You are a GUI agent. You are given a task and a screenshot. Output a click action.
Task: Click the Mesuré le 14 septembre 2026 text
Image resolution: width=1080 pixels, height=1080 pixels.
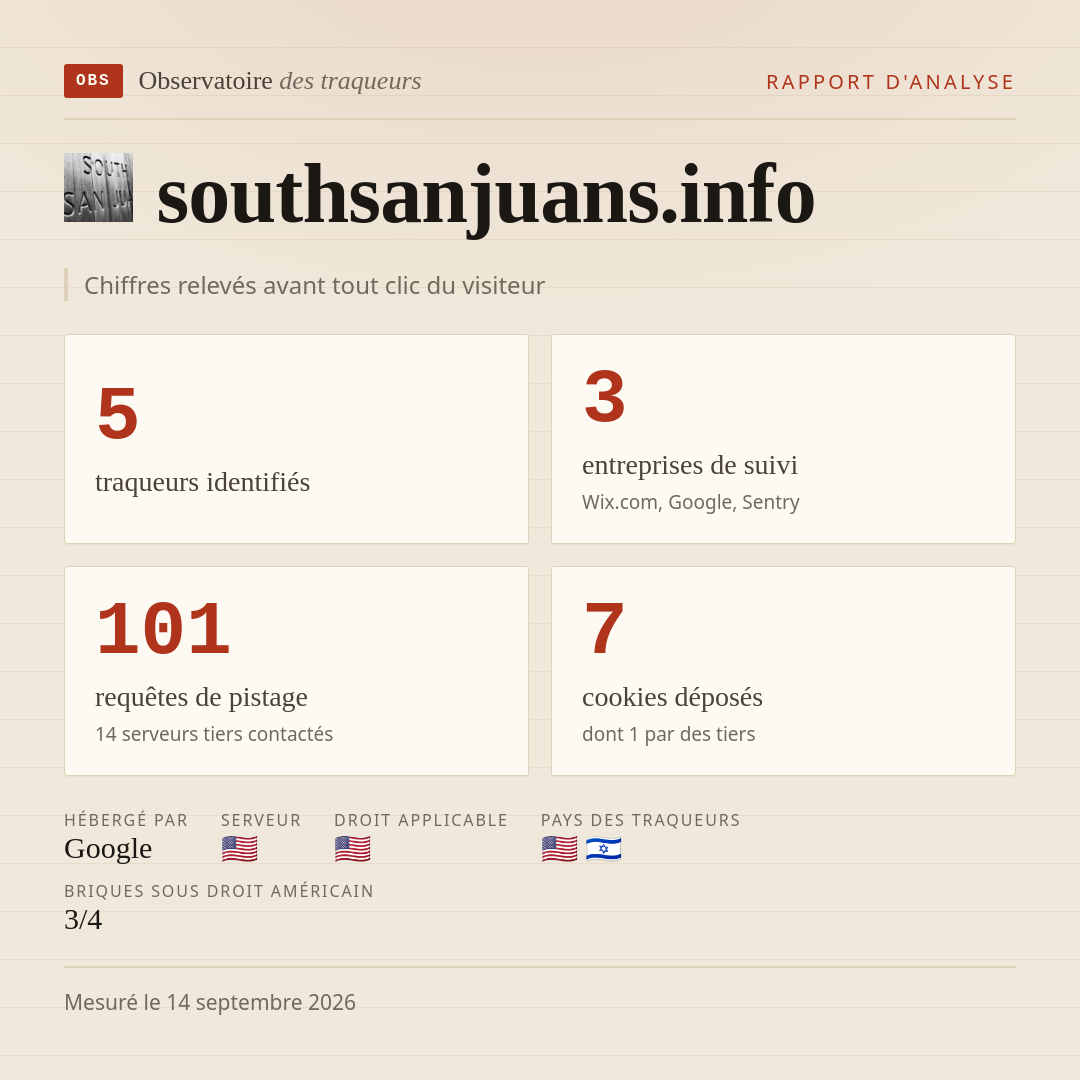210,1002
